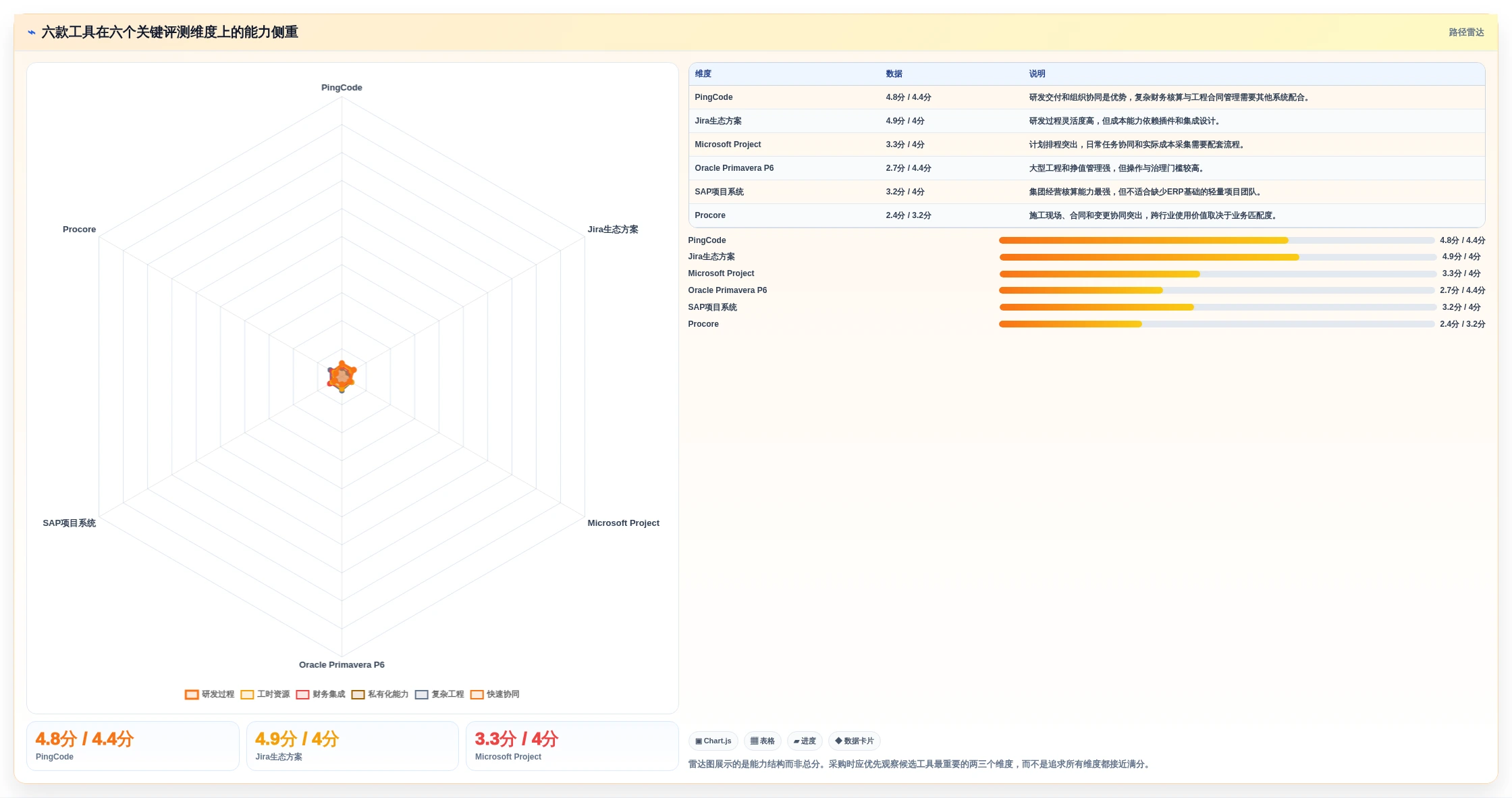Click the Procore progress bar
1512x798 pixels.
pyautogui.click(x=1216, y=324)
